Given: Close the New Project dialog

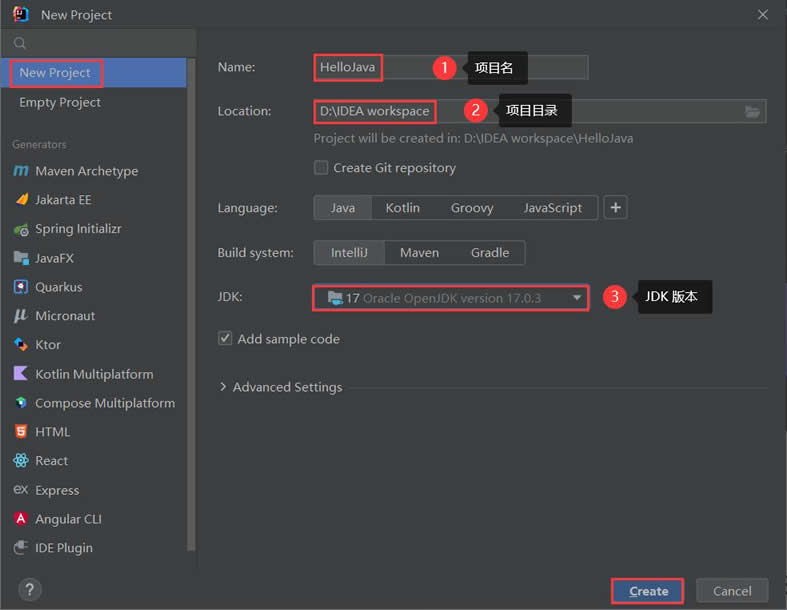Looking at the screenshot, I should (762, 15).
